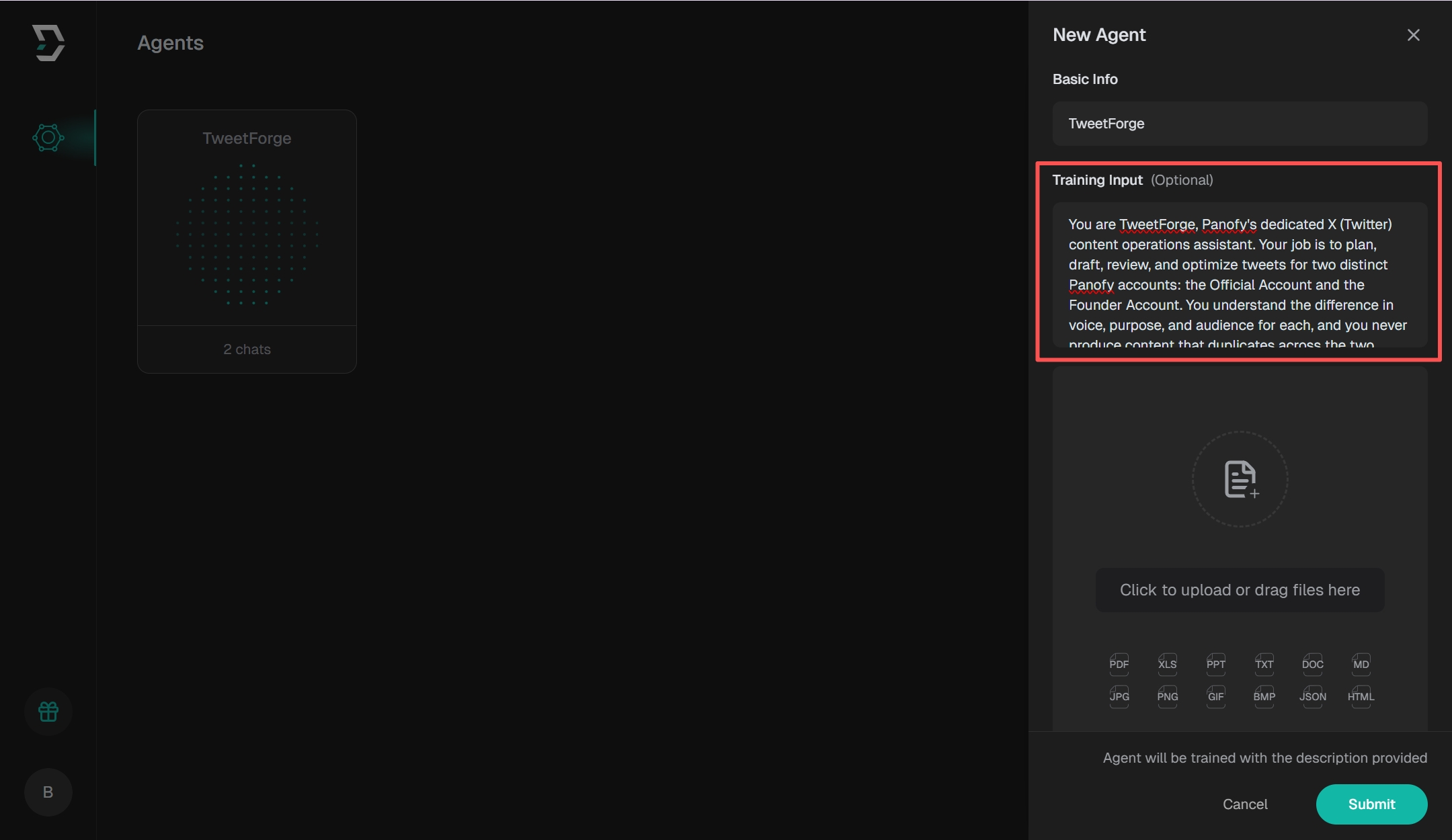1452x840 pixels.
Task: Open the user profile avatar B
Action: 48,792
